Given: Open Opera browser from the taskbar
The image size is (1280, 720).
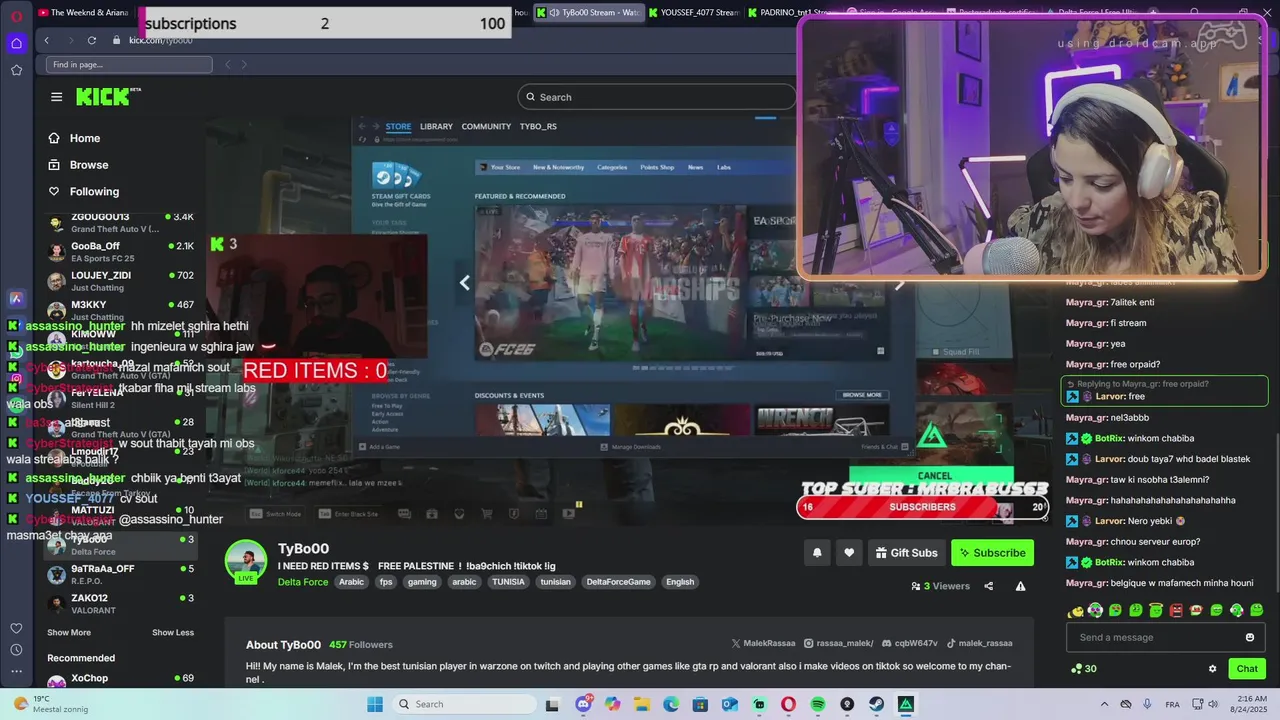Looking at the screenshot, I should (789, 704).
